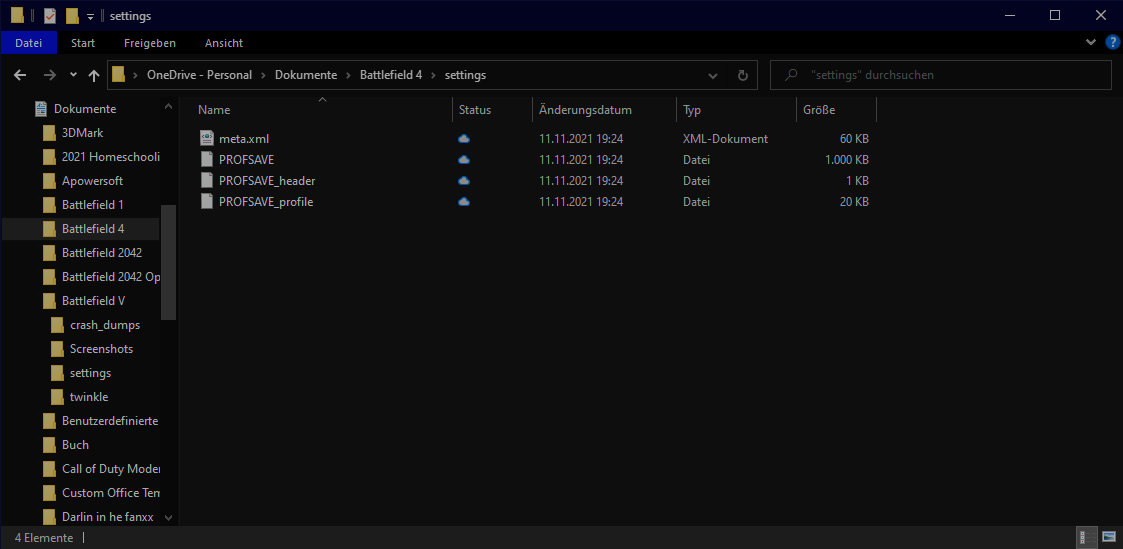Open settings subfolder in sidebar
Screen dimensions: 1123x549
click(x=90, y=373)
